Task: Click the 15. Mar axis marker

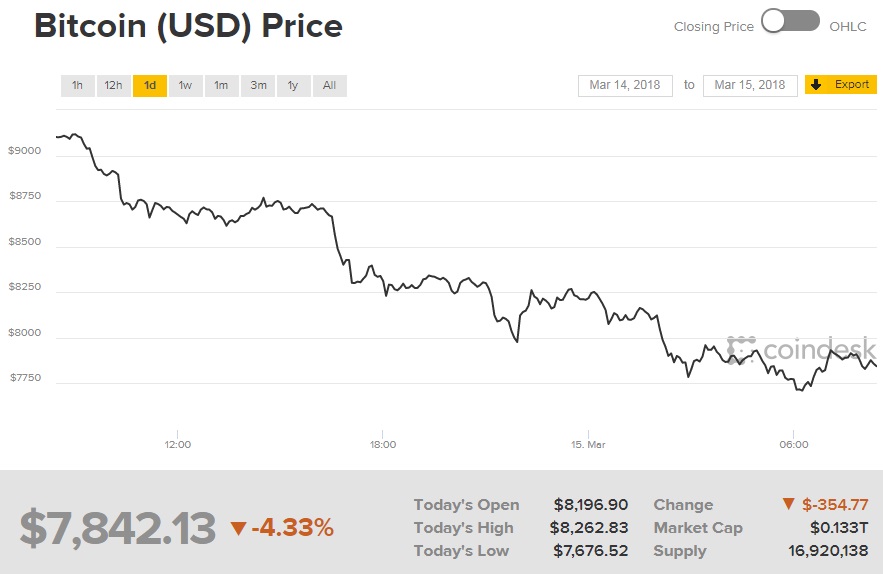Action: [x=588, y=444]
